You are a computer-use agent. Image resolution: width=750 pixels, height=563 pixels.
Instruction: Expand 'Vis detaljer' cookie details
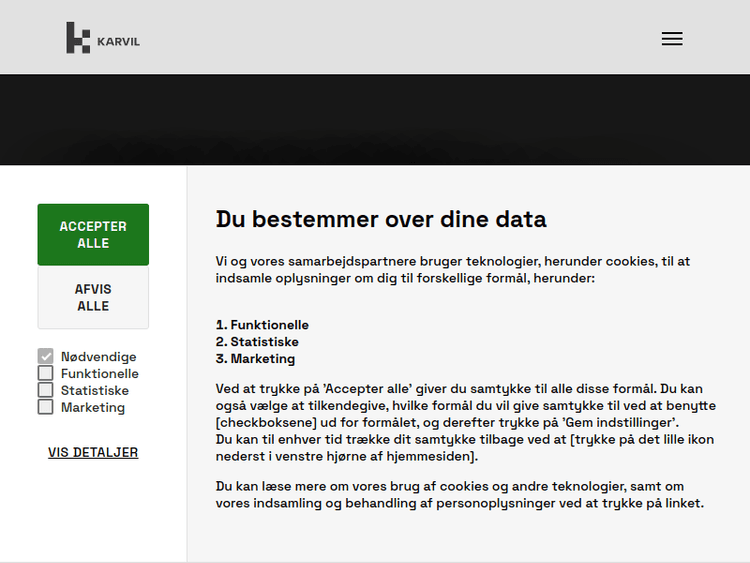(93, 452)
